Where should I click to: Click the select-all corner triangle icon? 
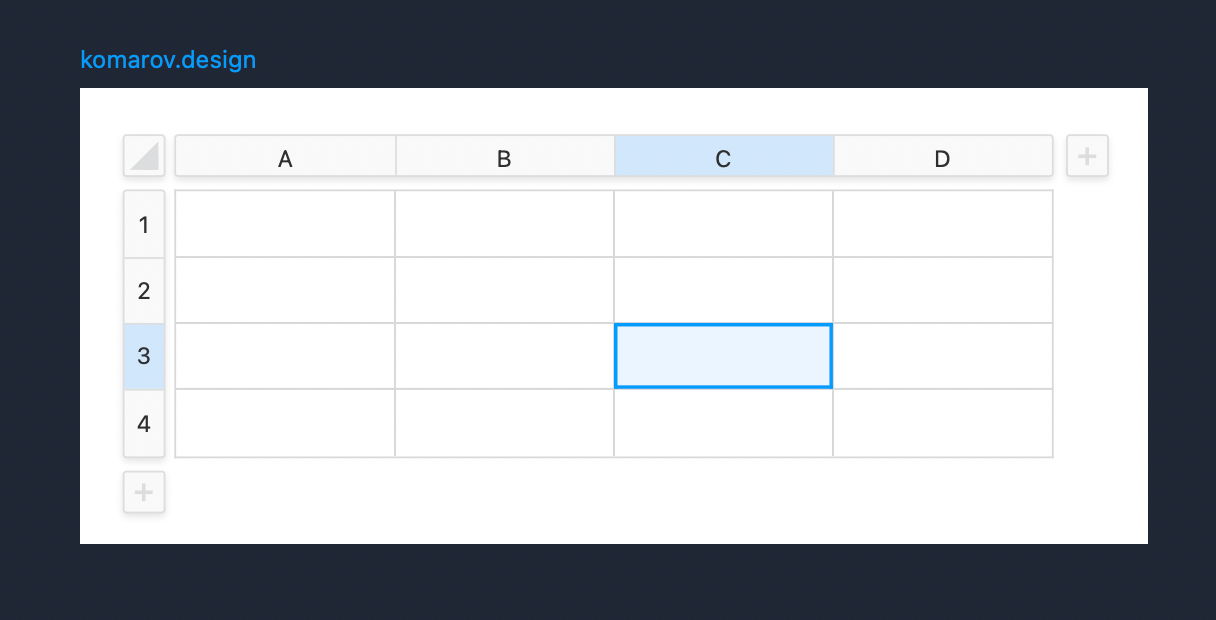[144, 156]
